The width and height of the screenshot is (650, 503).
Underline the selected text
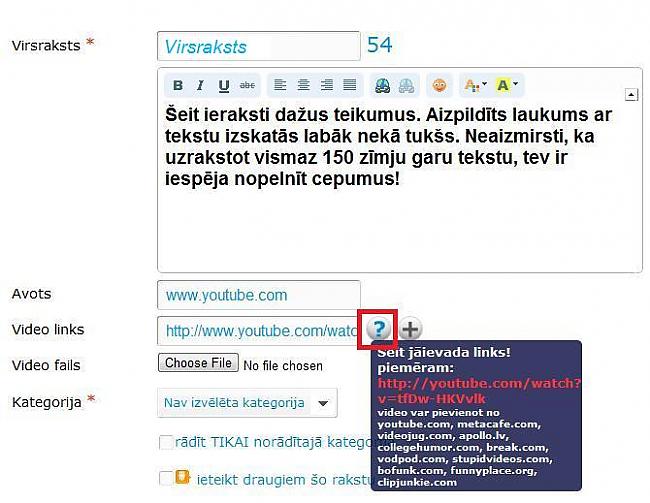tap(224, 85)
